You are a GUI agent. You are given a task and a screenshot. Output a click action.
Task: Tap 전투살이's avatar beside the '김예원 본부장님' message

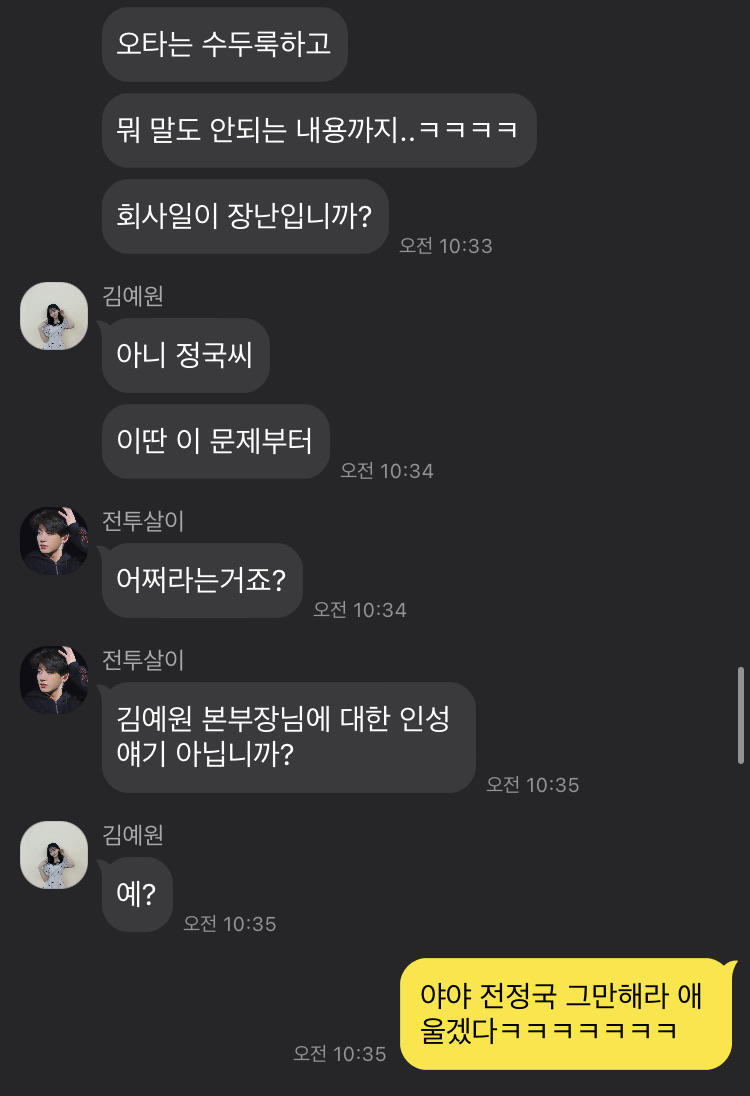pos(54,680)
